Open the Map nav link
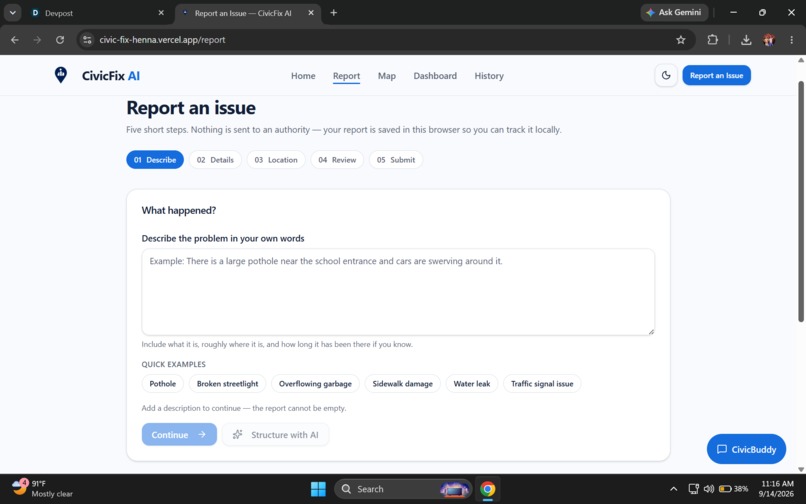The image size is (806, 504). point(387,76)
